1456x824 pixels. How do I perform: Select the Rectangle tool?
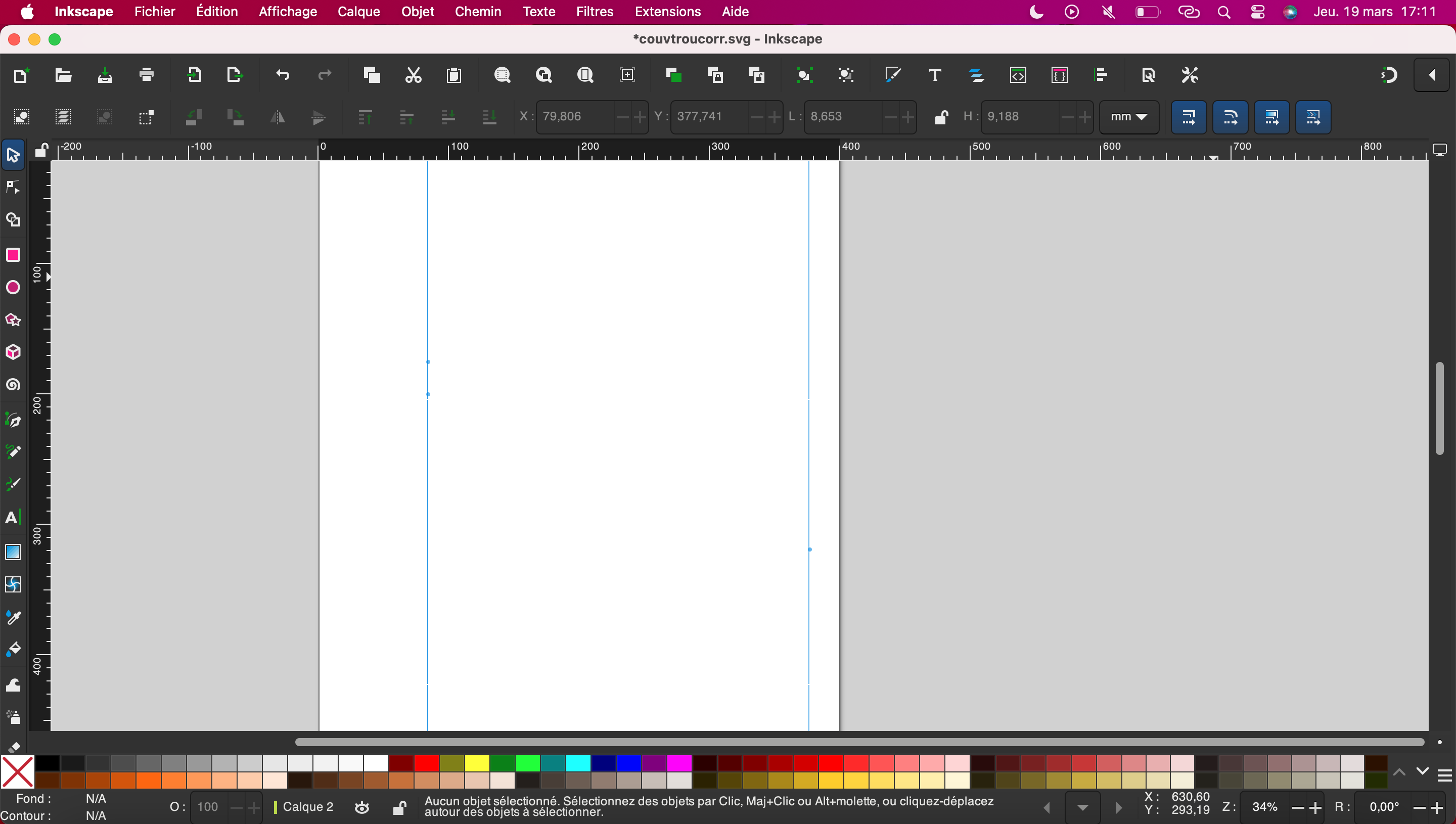point(13,255)
